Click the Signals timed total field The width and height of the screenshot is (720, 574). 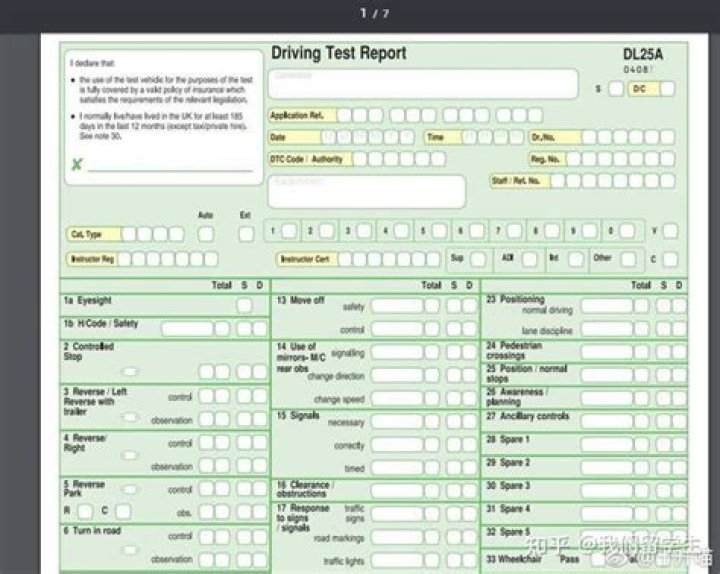click(x=397, y=468)
